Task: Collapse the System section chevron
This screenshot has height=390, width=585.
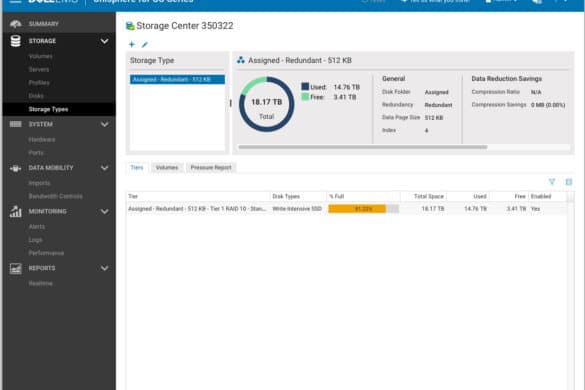Action: pyautogui.click(x=104, y=124)
